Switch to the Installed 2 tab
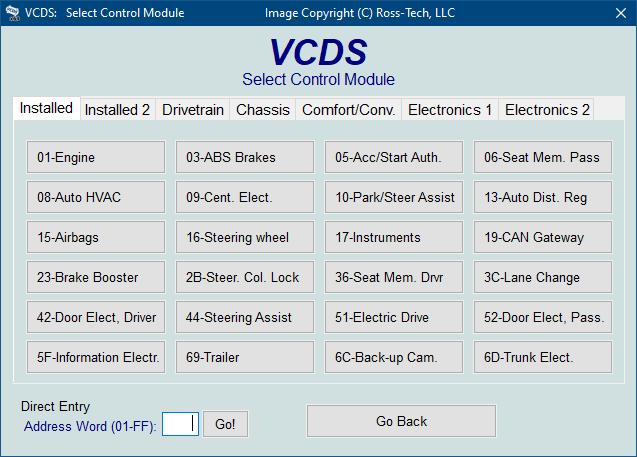 pos(117,110)
